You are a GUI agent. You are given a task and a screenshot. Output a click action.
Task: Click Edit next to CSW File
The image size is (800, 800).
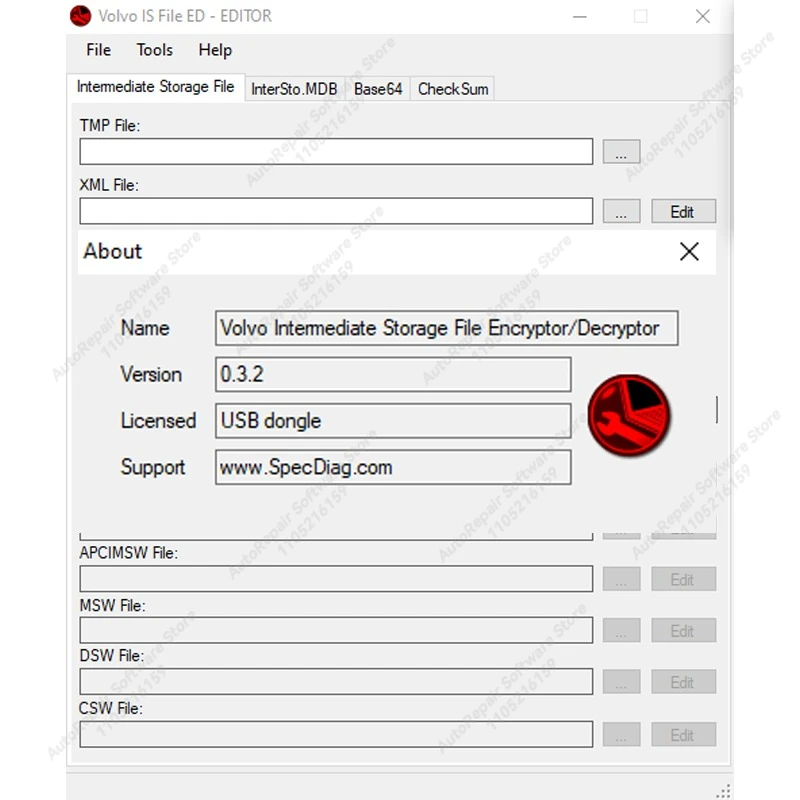[x=684, y=735]
